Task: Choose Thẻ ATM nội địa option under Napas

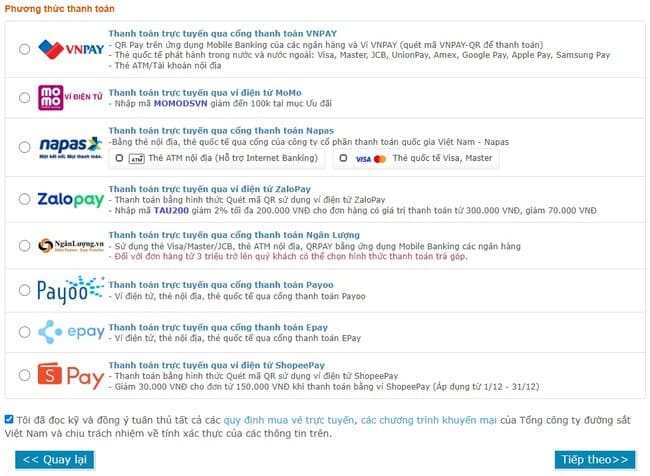Action: (x=119, y=158)
